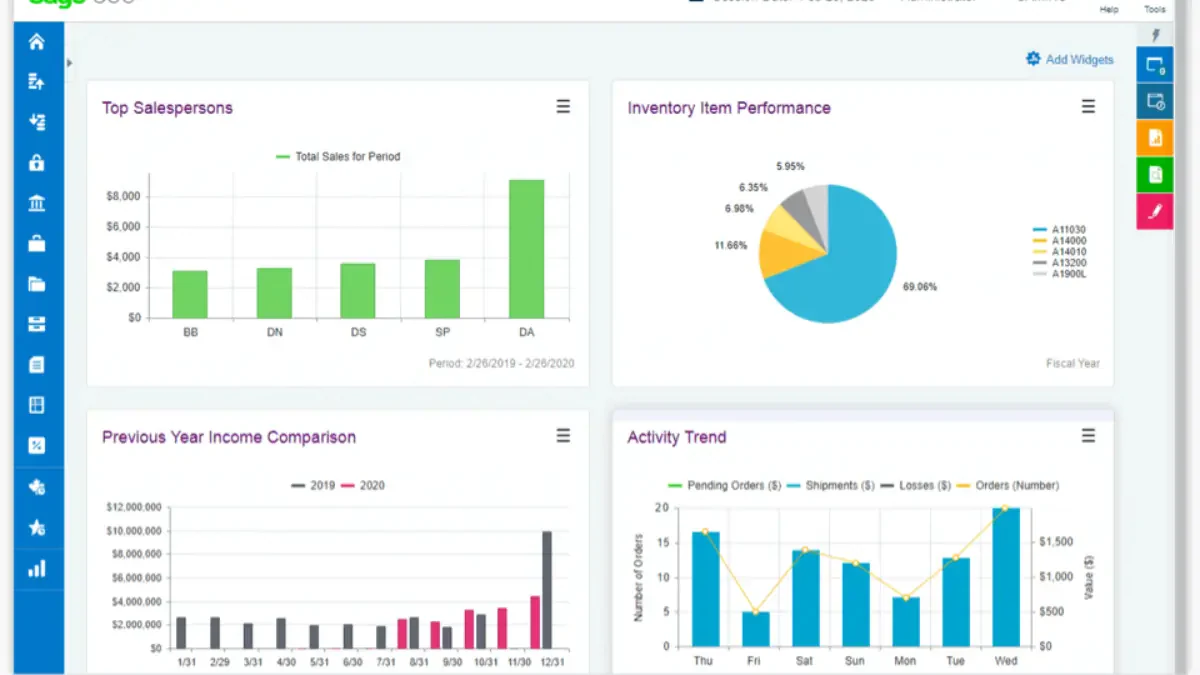This screenshot has height=675, width=1200.
Task: Open the star-with-gear sidebar icon
Action: pyautogui.click(x=37, y=528)
